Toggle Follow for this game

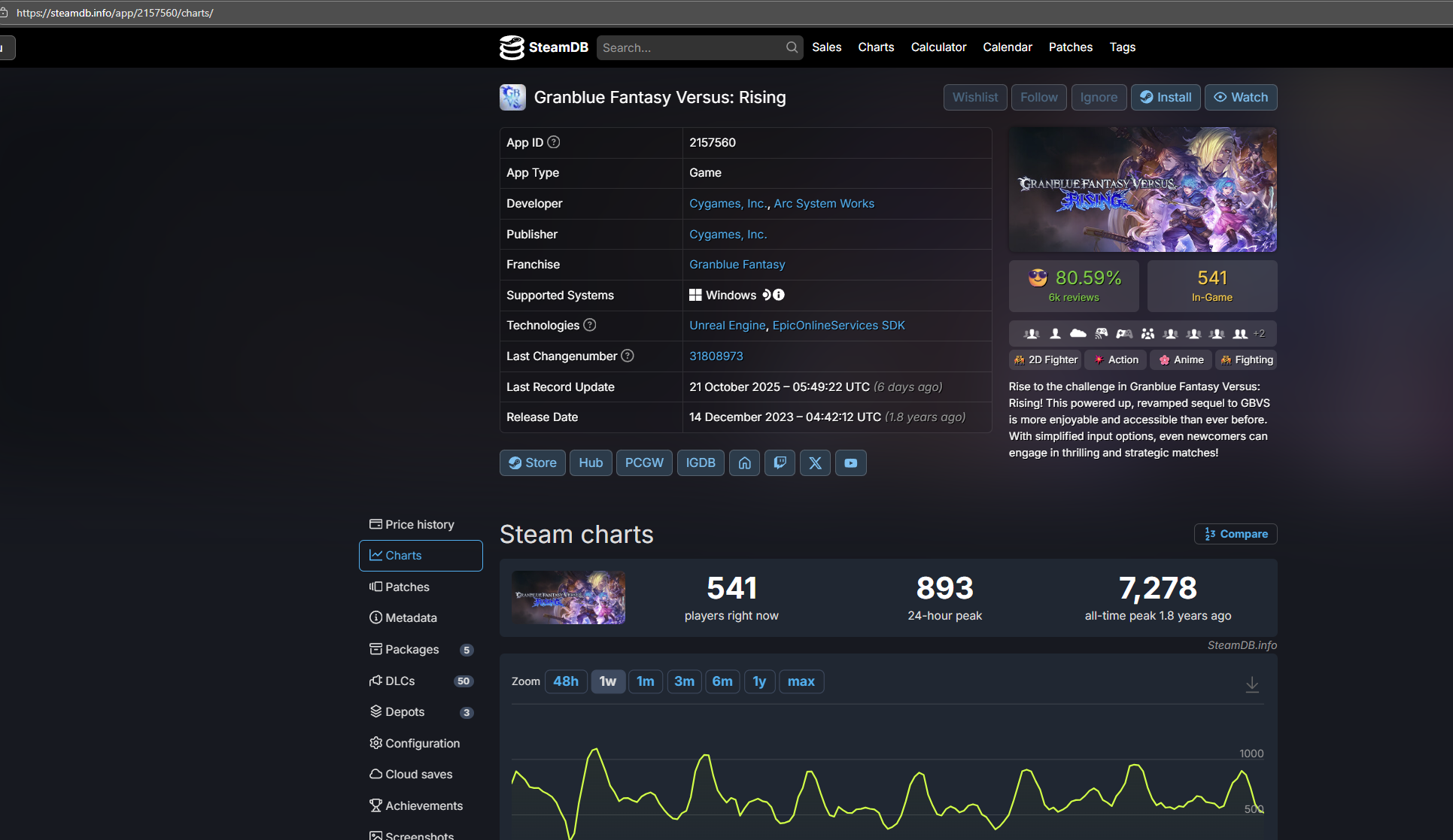(x=1038, y=97)
